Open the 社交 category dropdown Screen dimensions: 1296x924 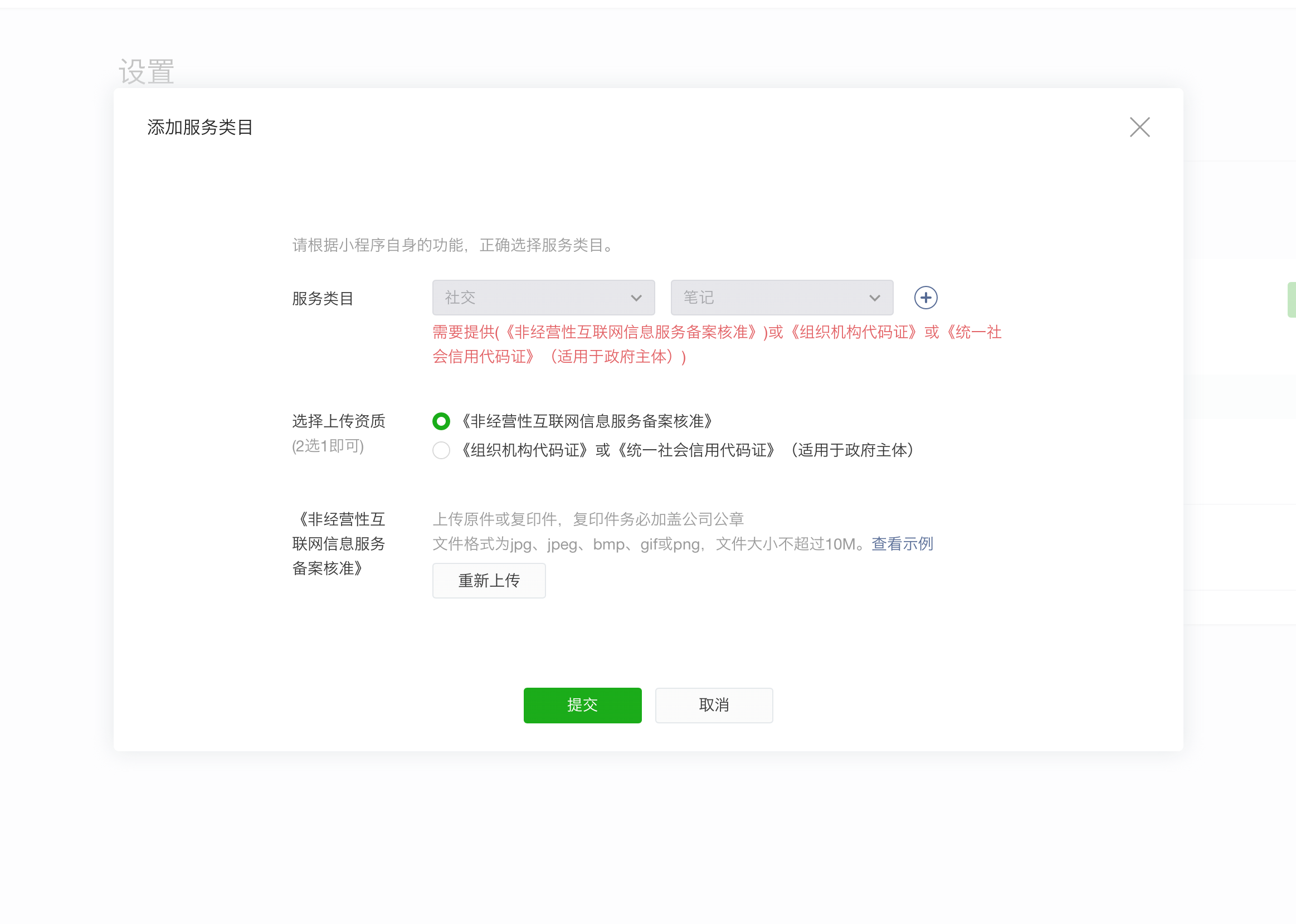(x=543, y=298)
